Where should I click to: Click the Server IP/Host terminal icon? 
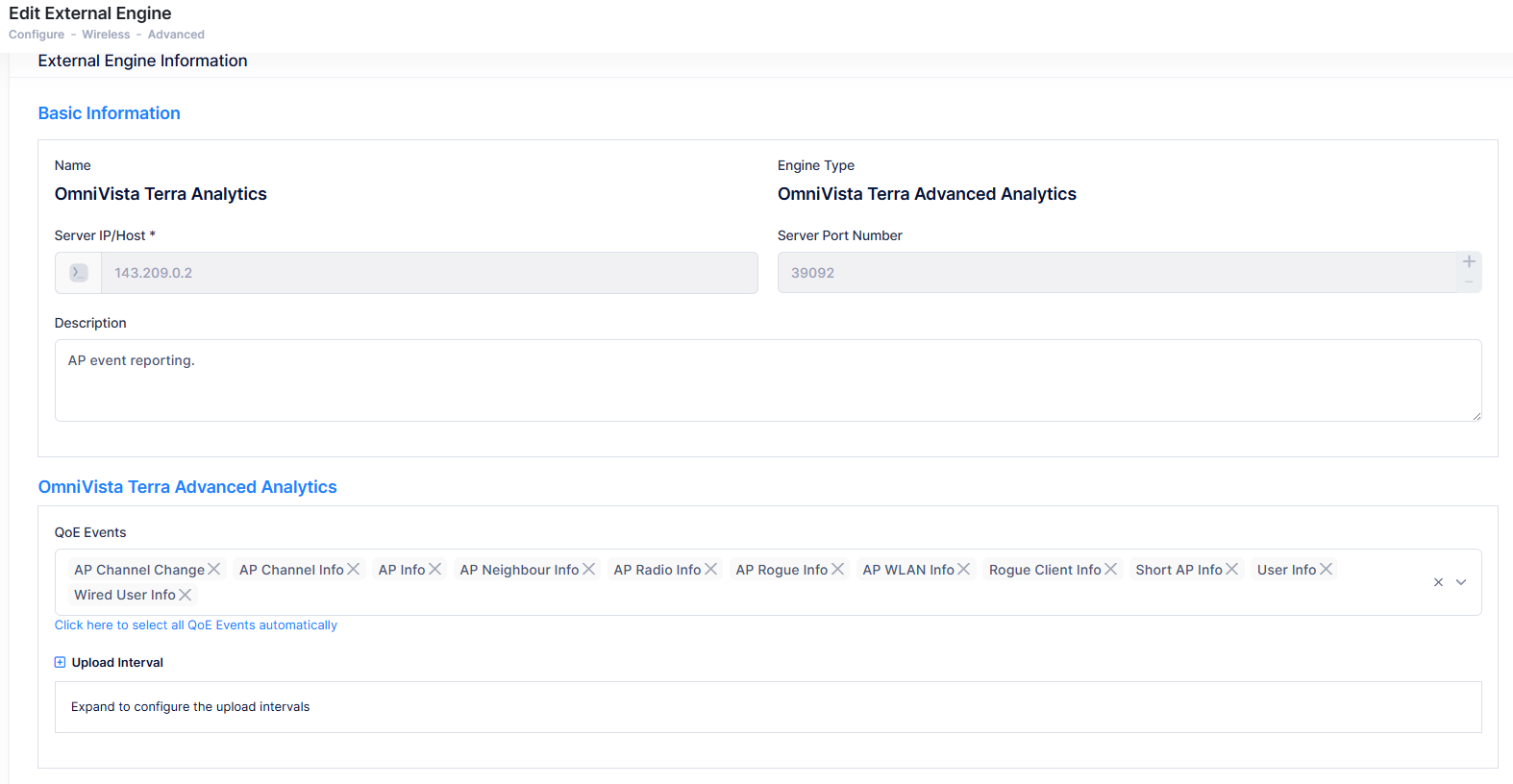click(79, 273)
